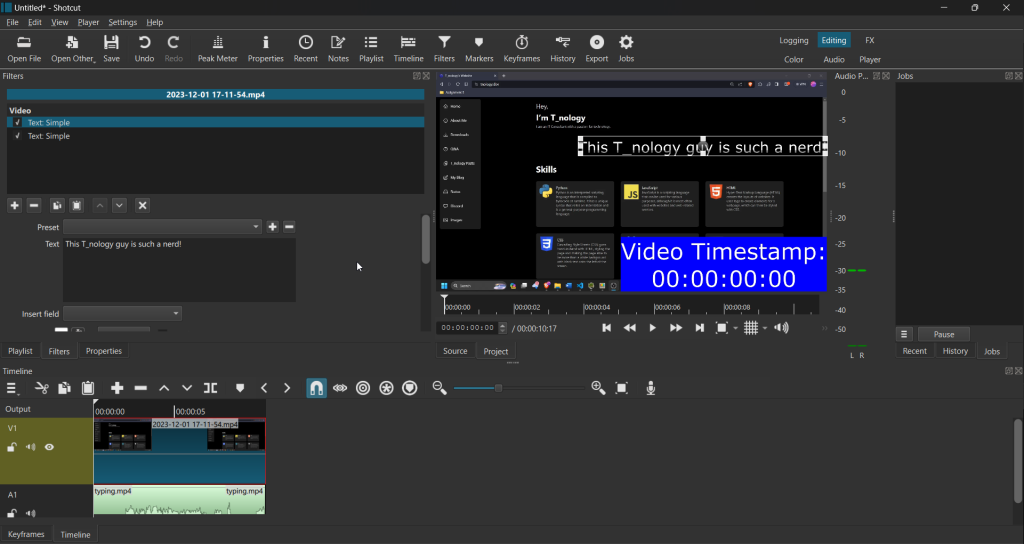Show the Peak Meter panel
This screenshot has height=544, width=1024.
point(217,49)
